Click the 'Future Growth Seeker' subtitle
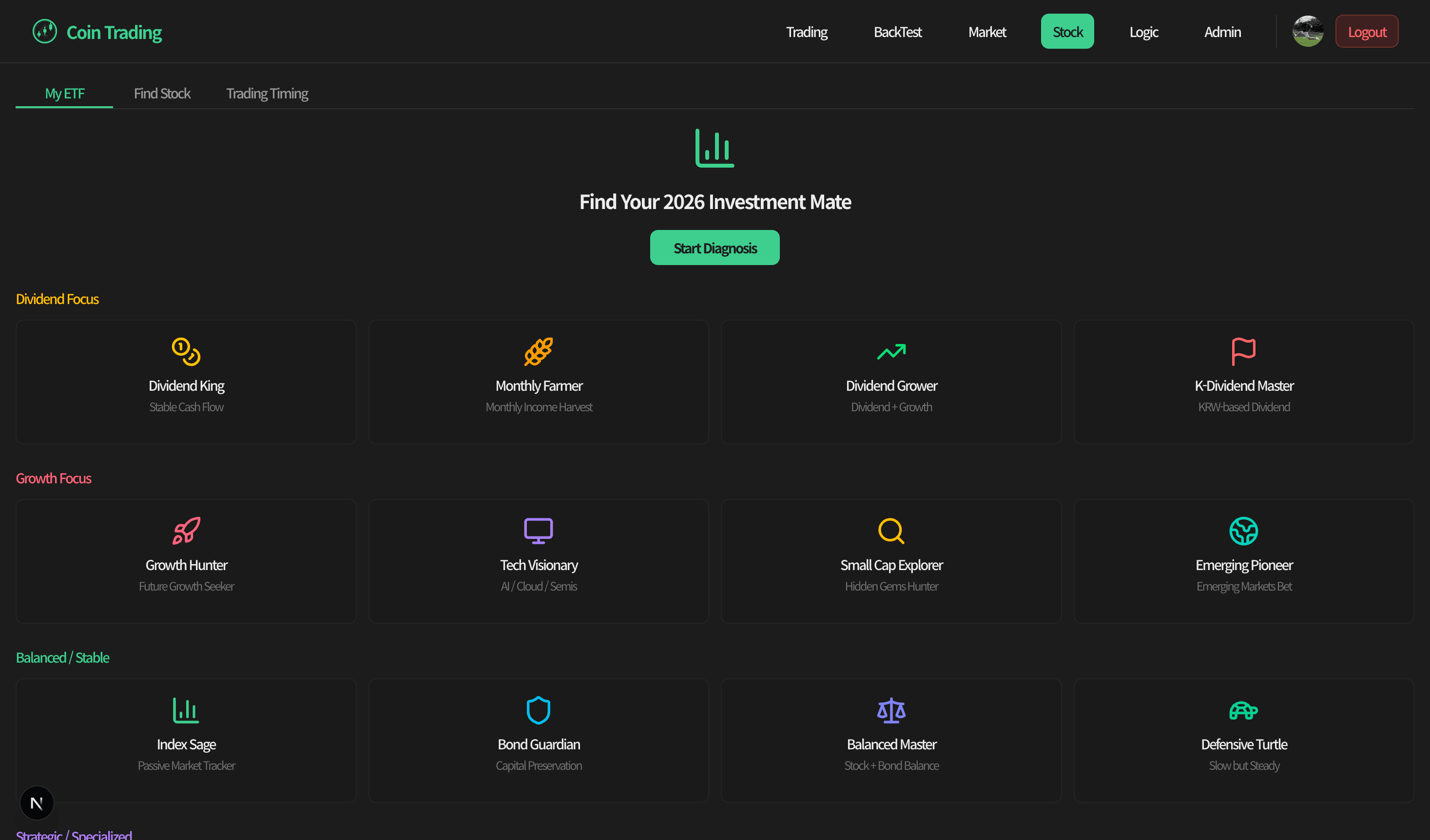Screen dimensions: 1430x840 (186, 586)
